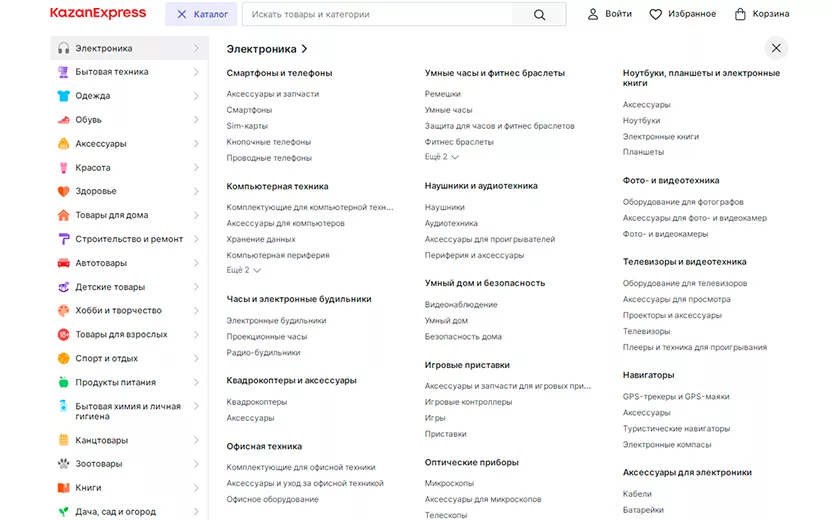The image size is (831, 520).
Task: Close the catalog panel with round X
Action: pos(776,48)
